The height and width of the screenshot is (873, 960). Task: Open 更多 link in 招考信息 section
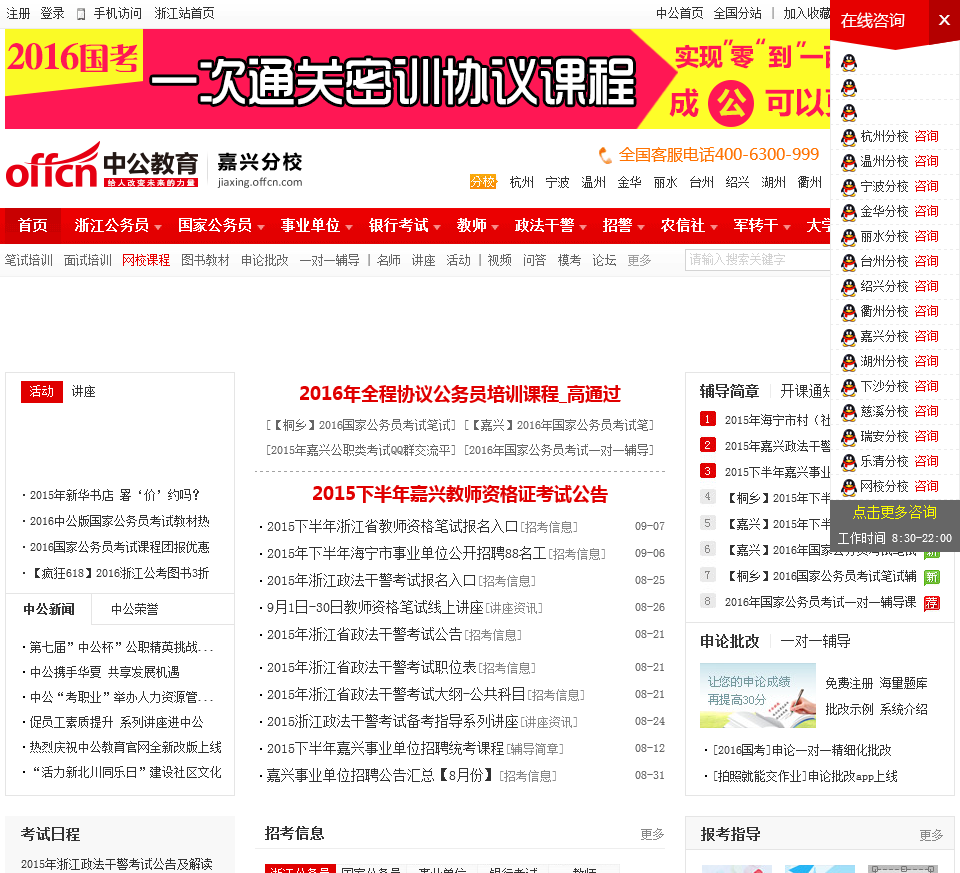point(652,834)
